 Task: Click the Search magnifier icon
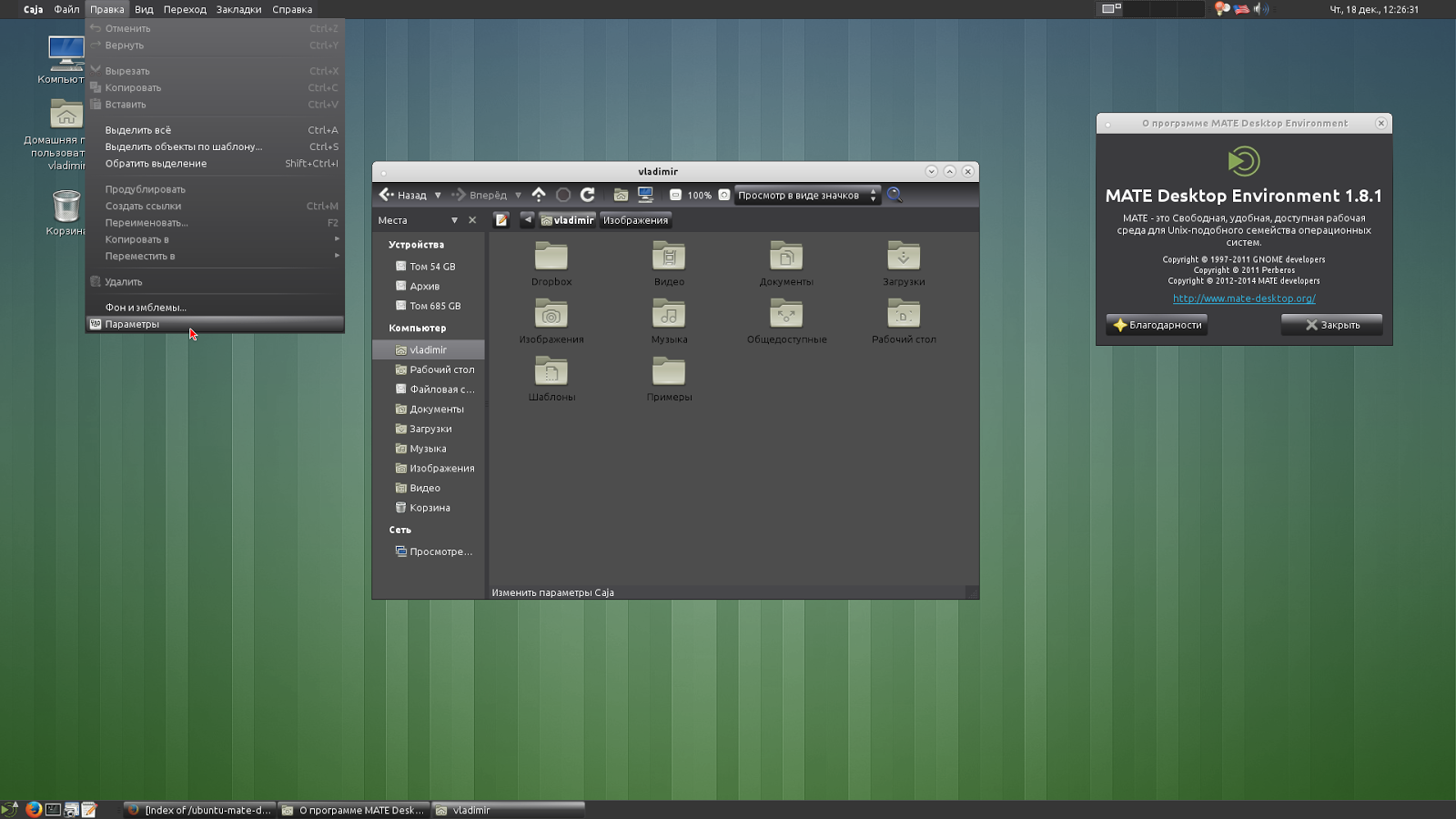coord(895,195)
